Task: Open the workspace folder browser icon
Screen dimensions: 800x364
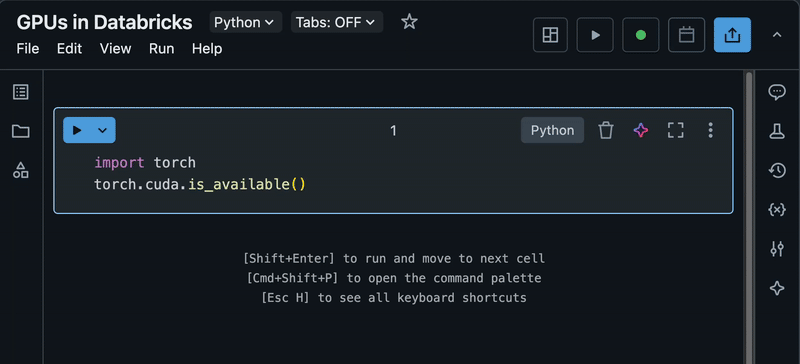Action: [20, 131]
